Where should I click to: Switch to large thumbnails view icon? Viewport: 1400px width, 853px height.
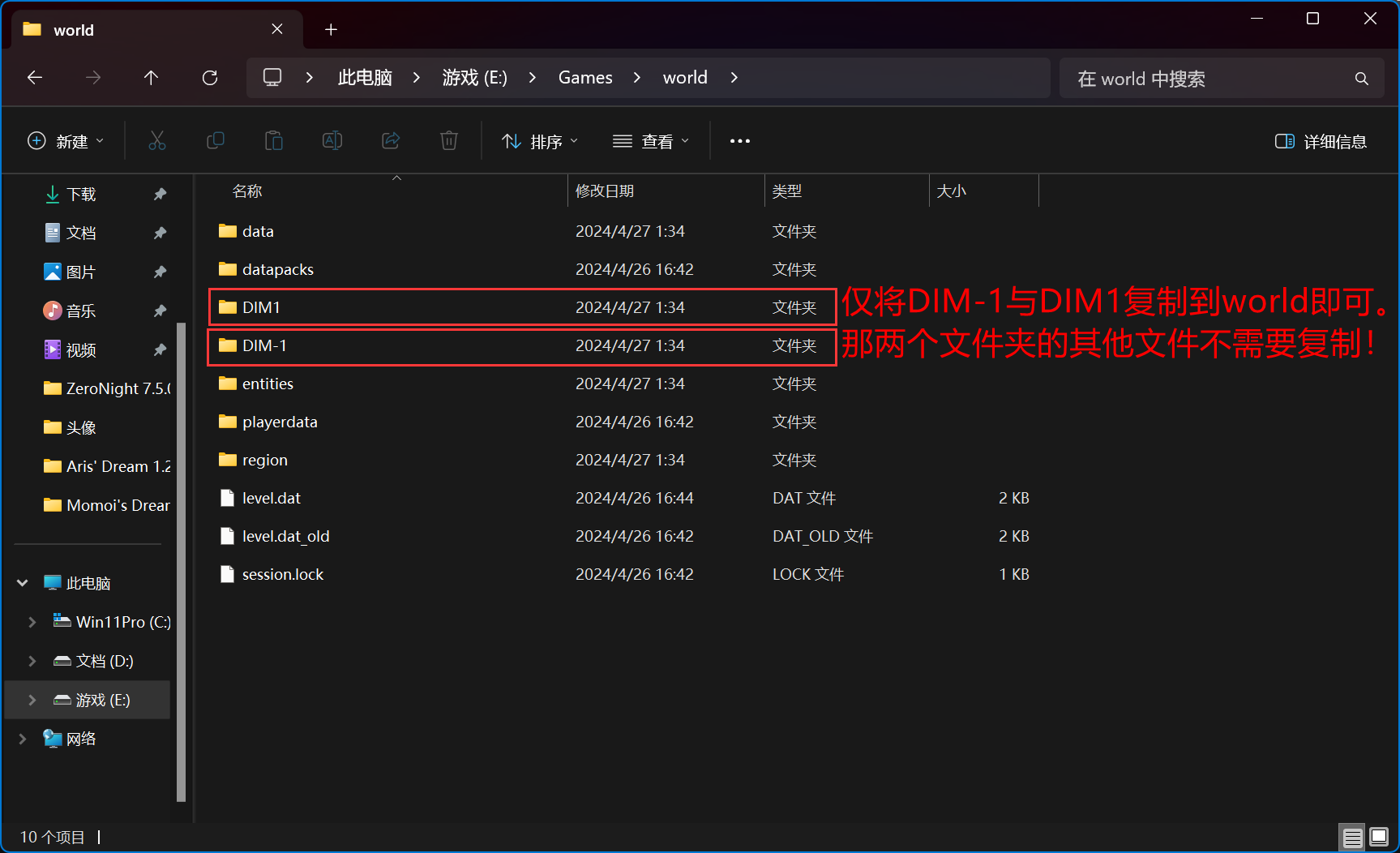click(1379, 837)
